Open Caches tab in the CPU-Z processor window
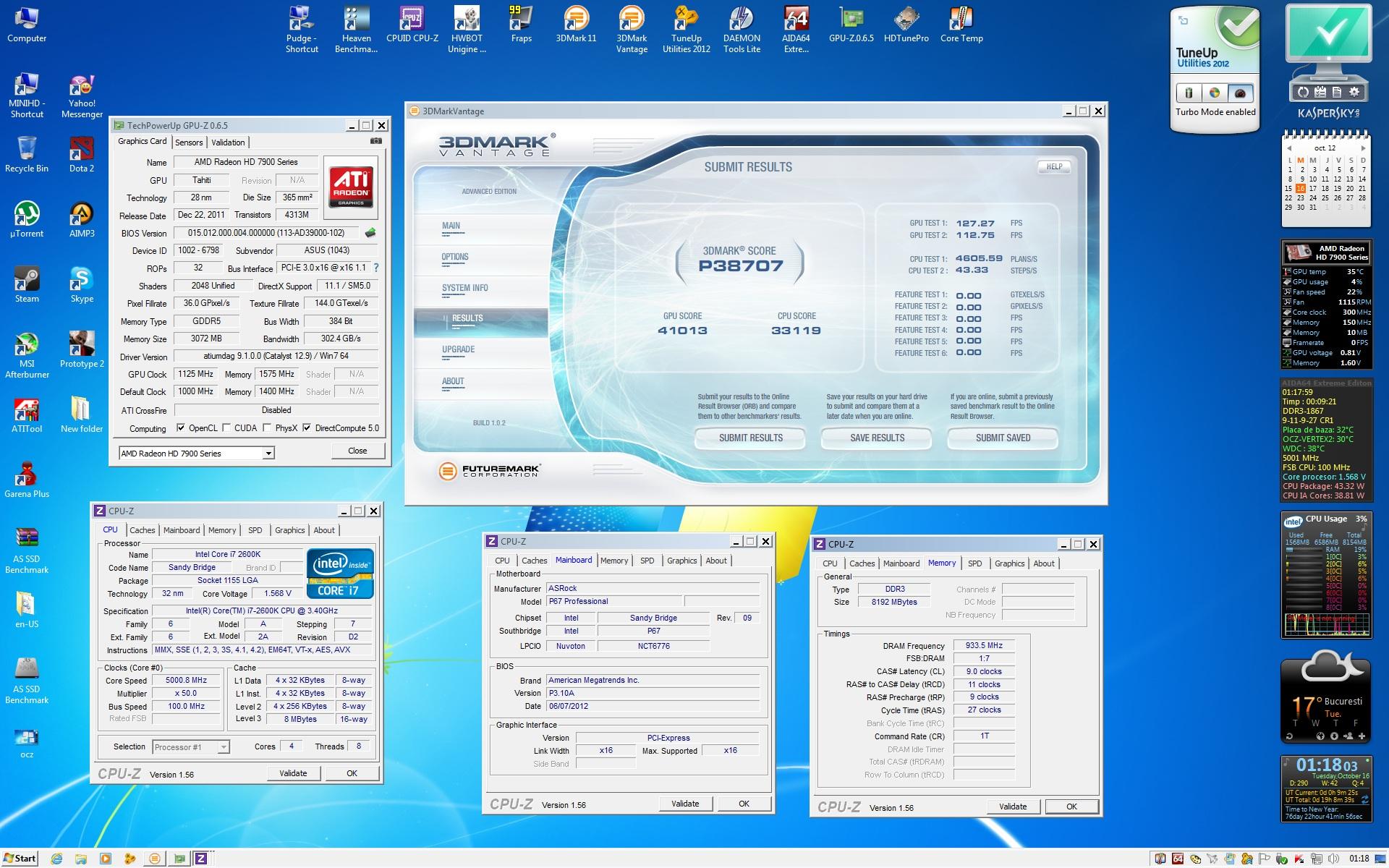This screenshot has width=1389, height=868. point(142,530)
